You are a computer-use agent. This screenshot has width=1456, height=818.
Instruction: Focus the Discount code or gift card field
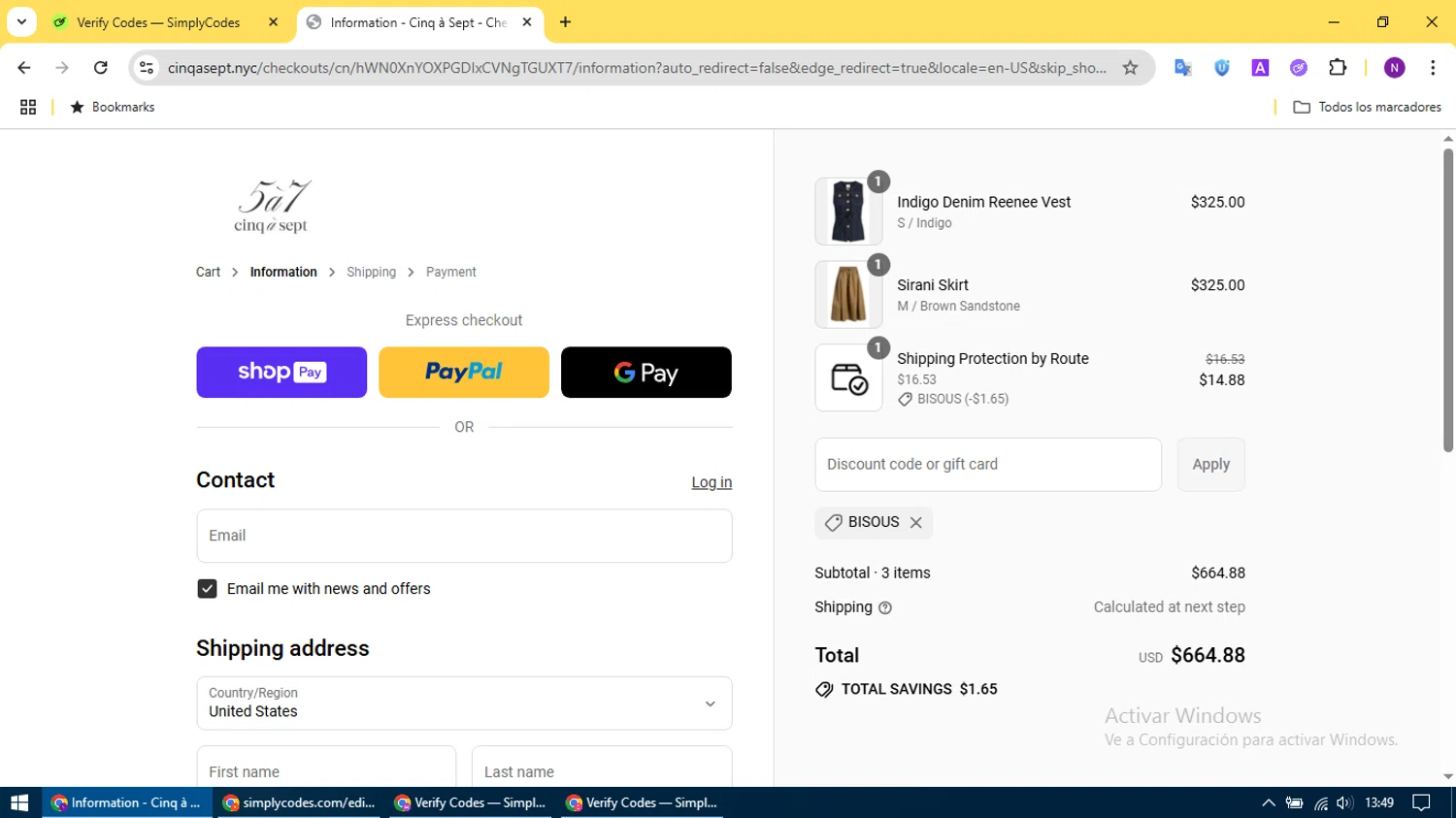pos(988,465)
